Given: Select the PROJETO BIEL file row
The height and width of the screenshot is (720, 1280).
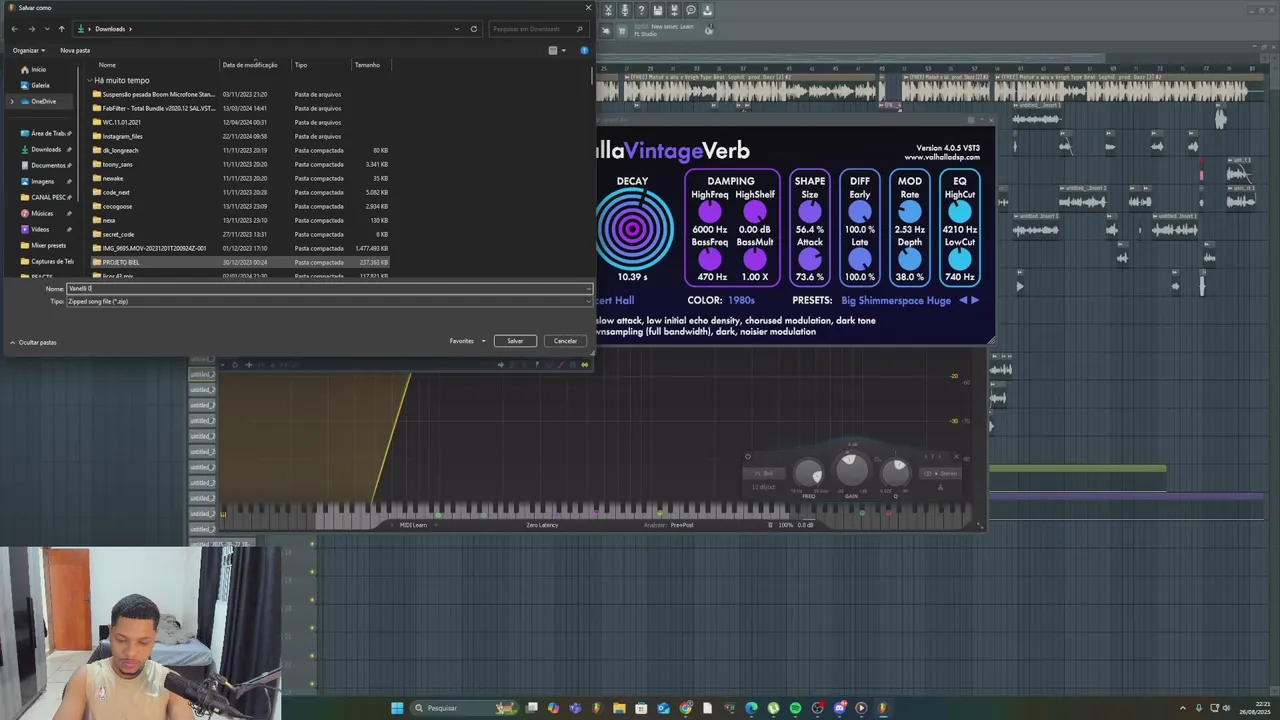Looking at the screenshot, I should (x=240, y=262).
